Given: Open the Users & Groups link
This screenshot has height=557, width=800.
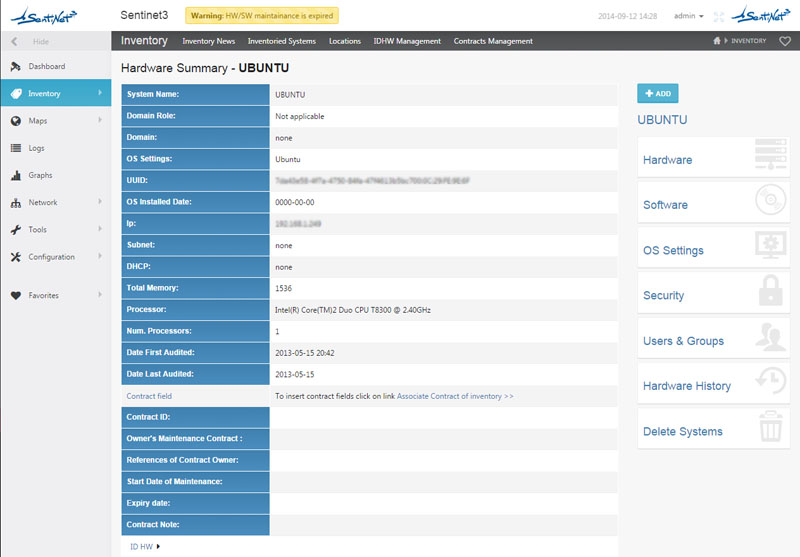Looking at the screenshot, I should pyautogui.click(x=683, y=341).
